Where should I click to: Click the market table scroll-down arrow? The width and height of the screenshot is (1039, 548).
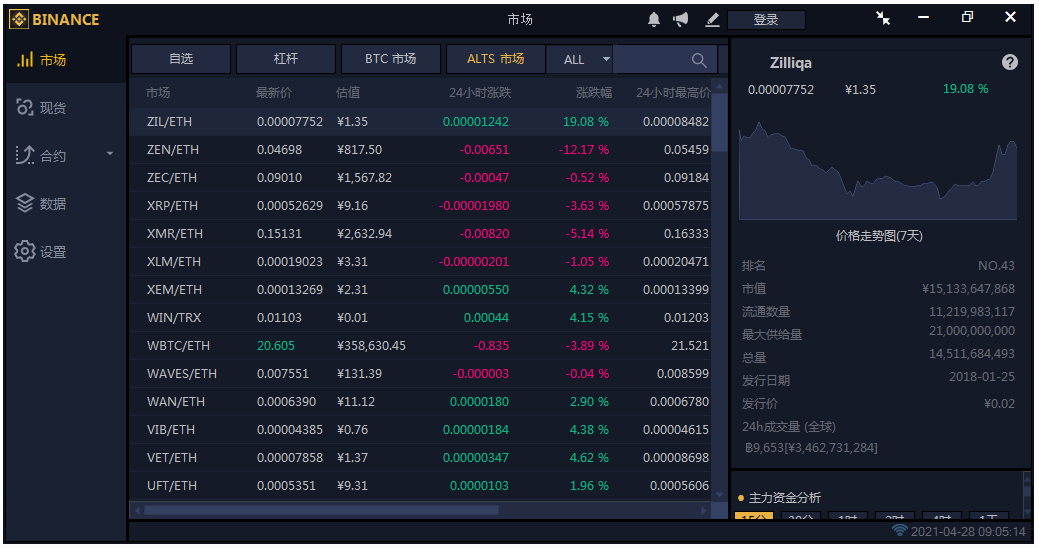click(720, 495)
